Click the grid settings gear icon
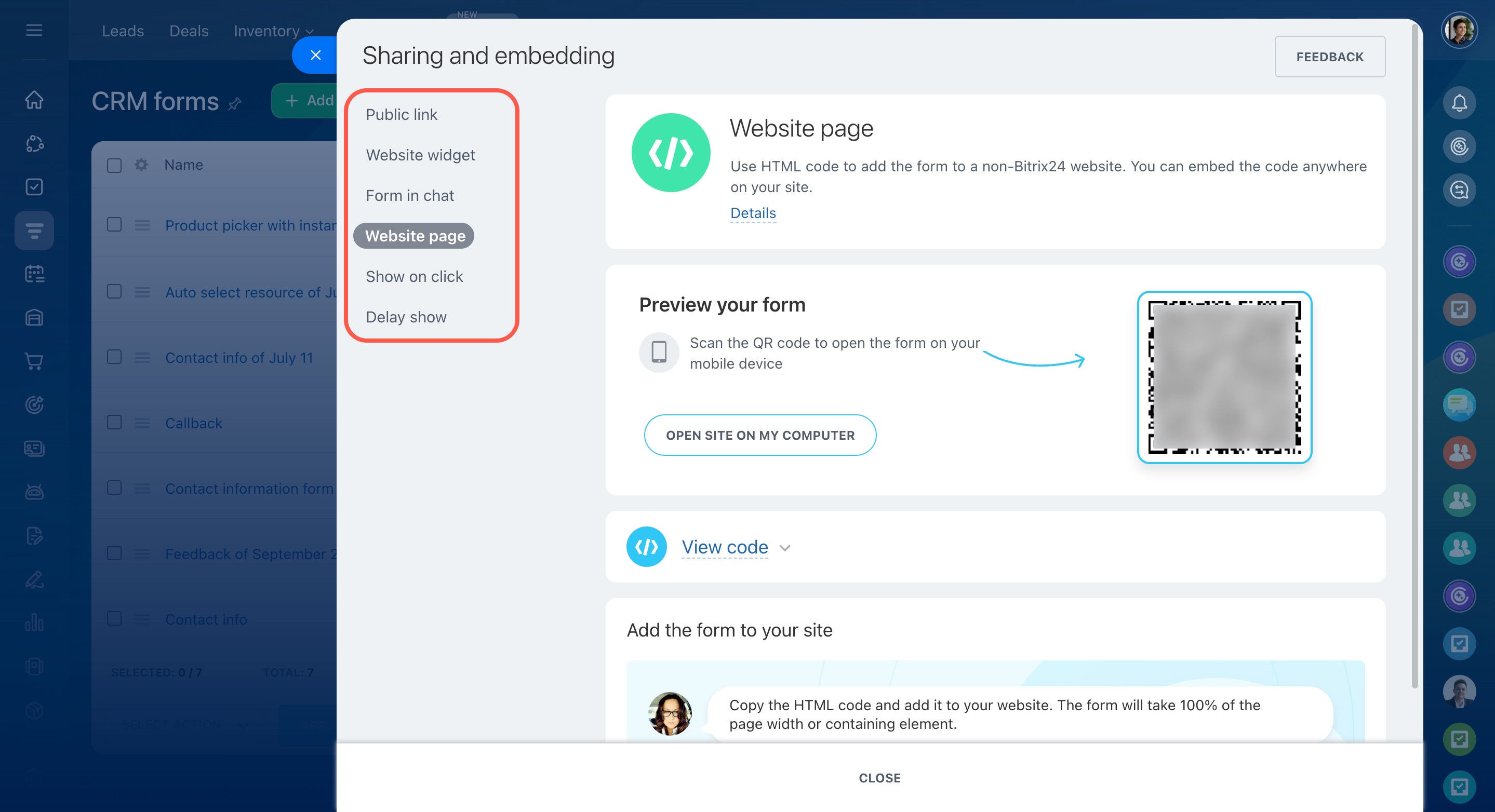 coord(141,165)
